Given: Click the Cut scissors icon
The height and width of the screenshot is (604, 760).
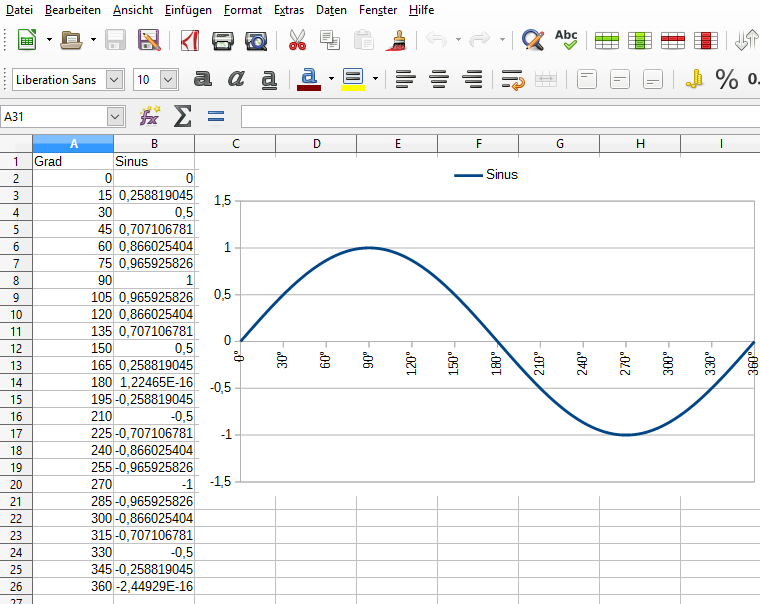Looking at the screenshot, I should tap(298, 40).
